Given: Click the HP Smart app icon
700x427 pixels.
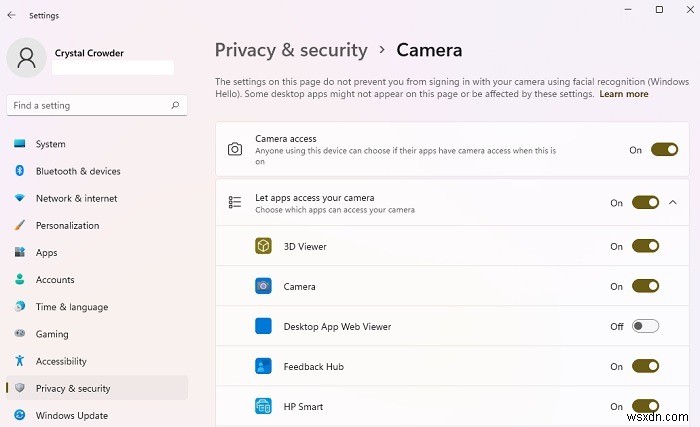Looking at the screenshot, I should coord(263,406).
